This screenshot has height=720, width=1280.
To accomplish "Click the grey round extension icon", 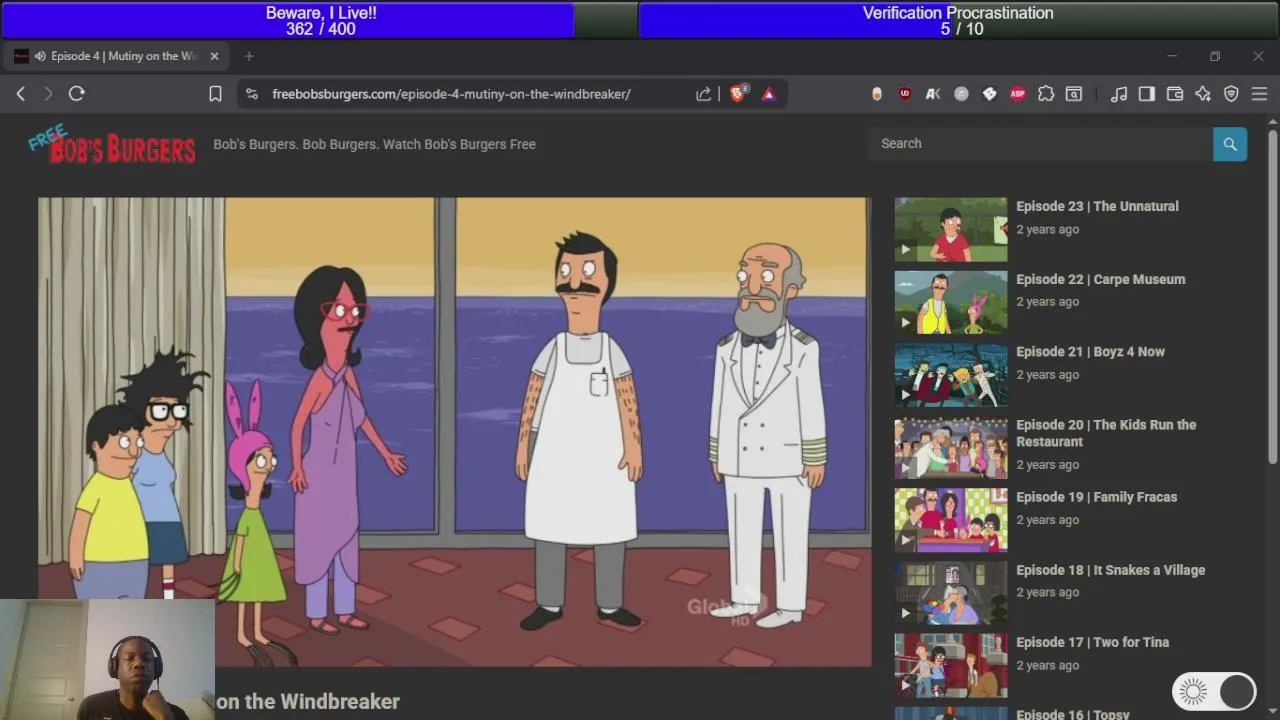I will click(961, 94).
